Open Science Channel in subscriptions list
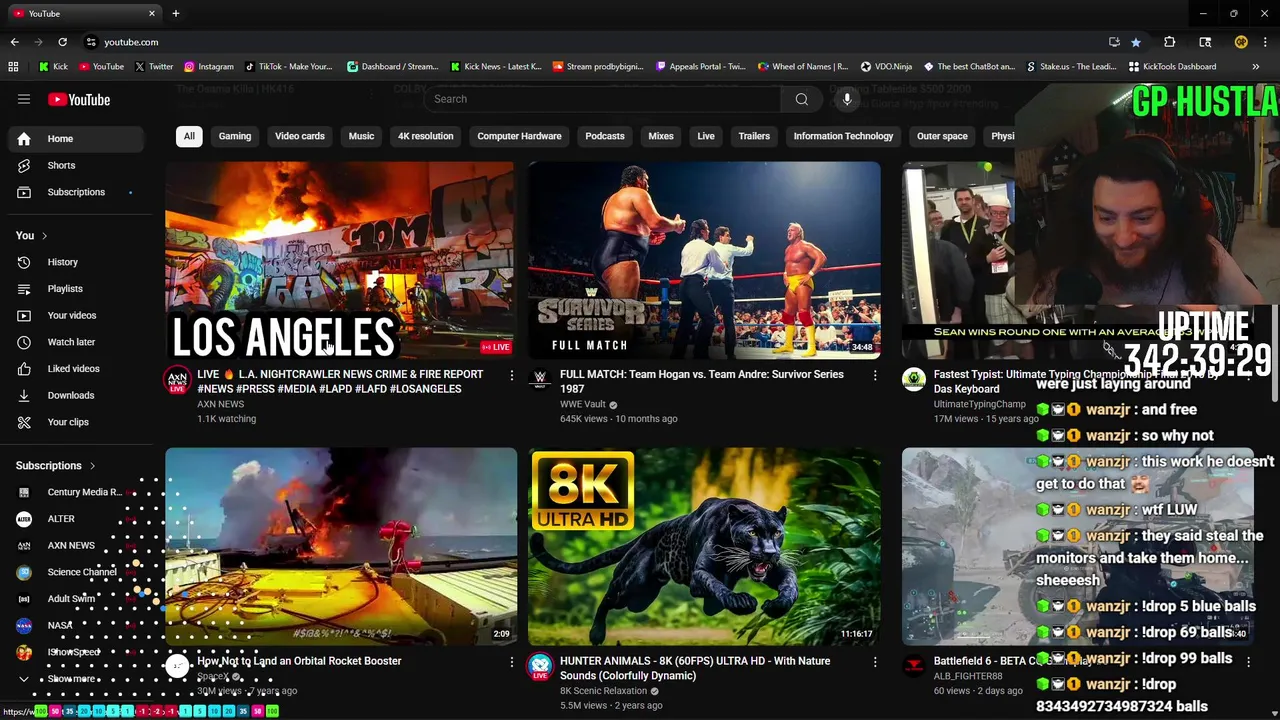The width and height of the screenshot is (1280, 720). pyautogui.click(x=78, y=572)
